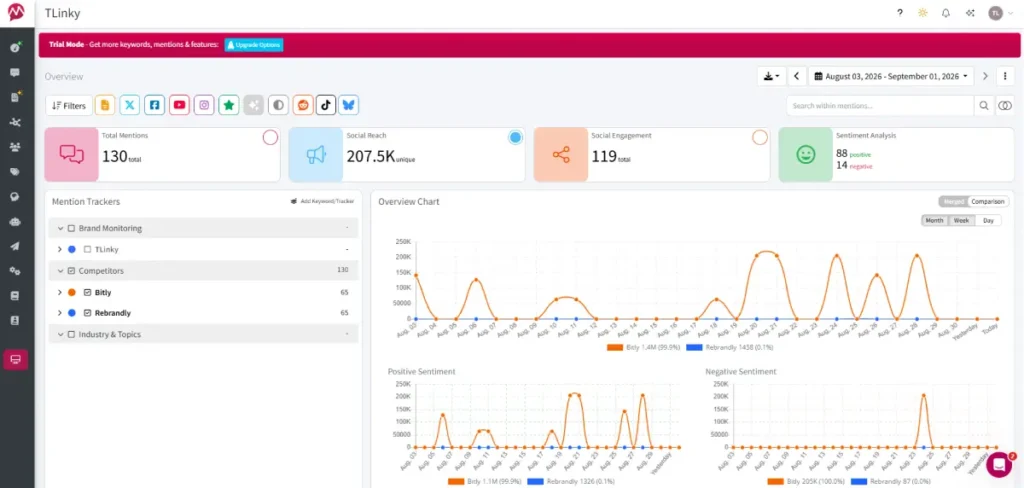Open the download export dropdown
This screenshot has height=488, width=1024.
pyautogui.click(x=771, y=76)
